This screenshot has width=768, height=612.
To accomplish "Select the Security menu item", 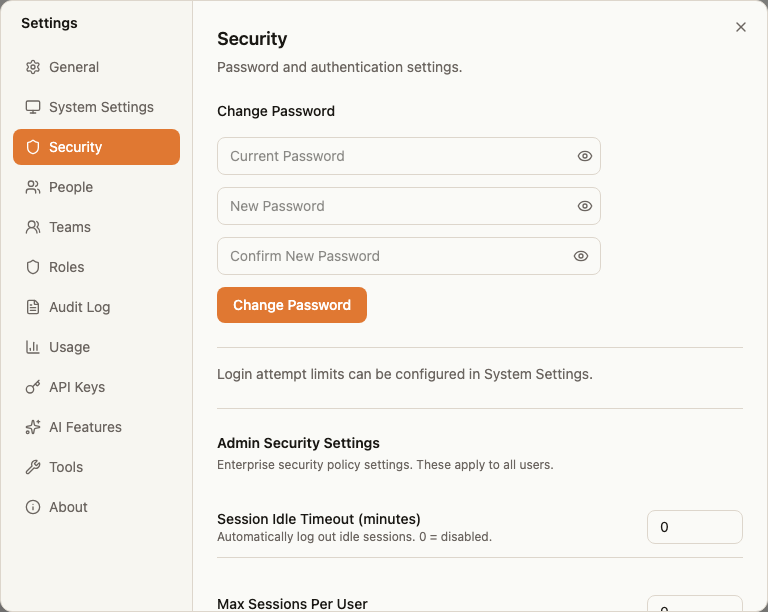I will pos(96,147).
